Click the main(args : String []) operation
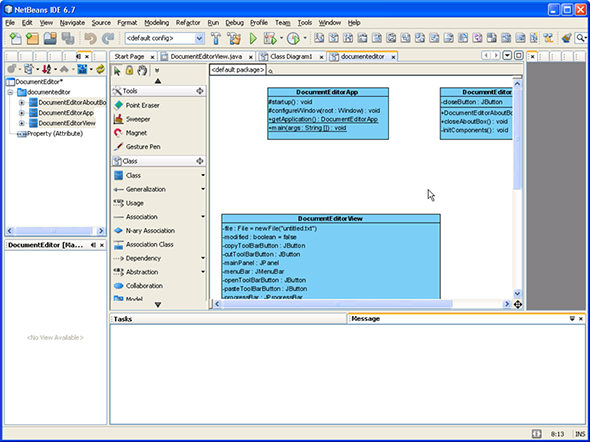 point(307,128)
